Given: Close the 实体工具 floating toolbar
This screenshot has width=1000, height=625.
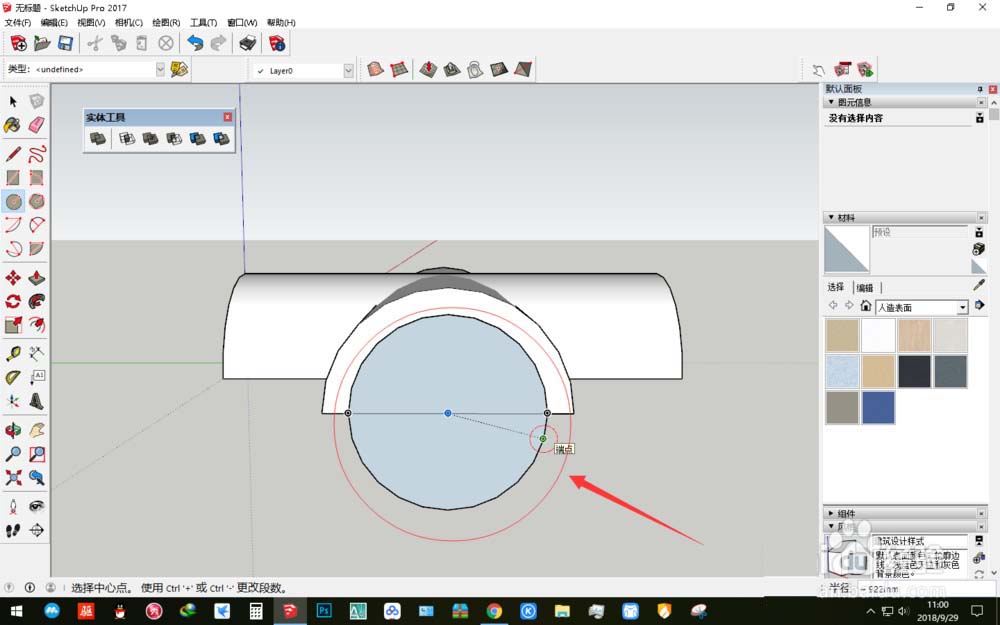Looking at the screenshot, I should point(228,117).
